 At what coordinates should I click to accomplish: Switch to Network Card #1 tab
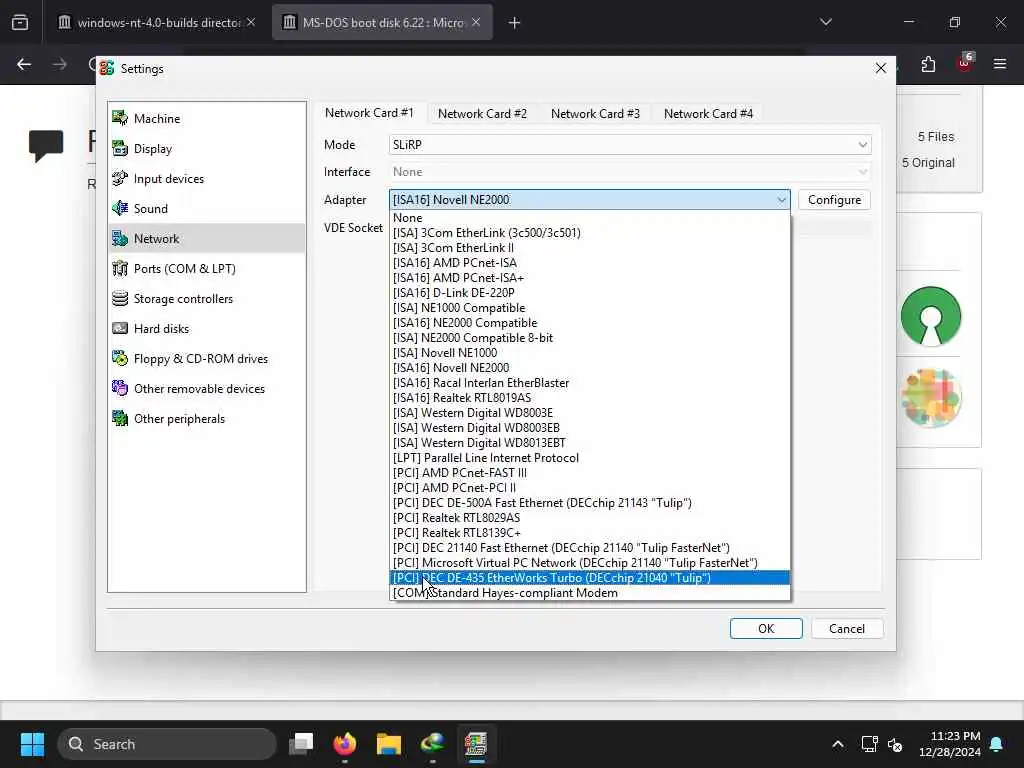(x=369, y=113)
